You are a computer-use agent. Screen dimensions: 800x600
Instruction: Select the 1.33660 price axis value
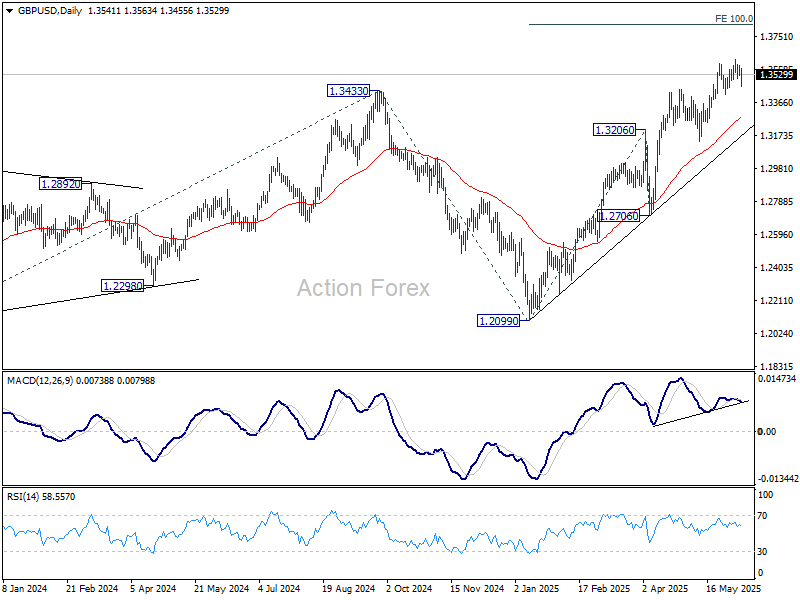(777, 103)
